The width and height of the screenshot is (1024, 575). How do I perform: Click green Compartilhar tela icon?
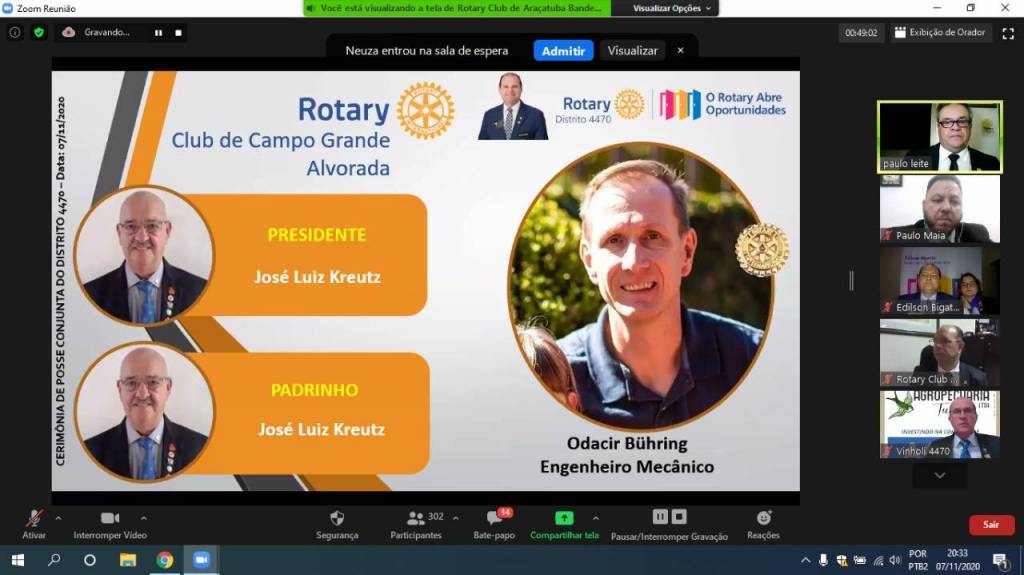pos(564,518)
